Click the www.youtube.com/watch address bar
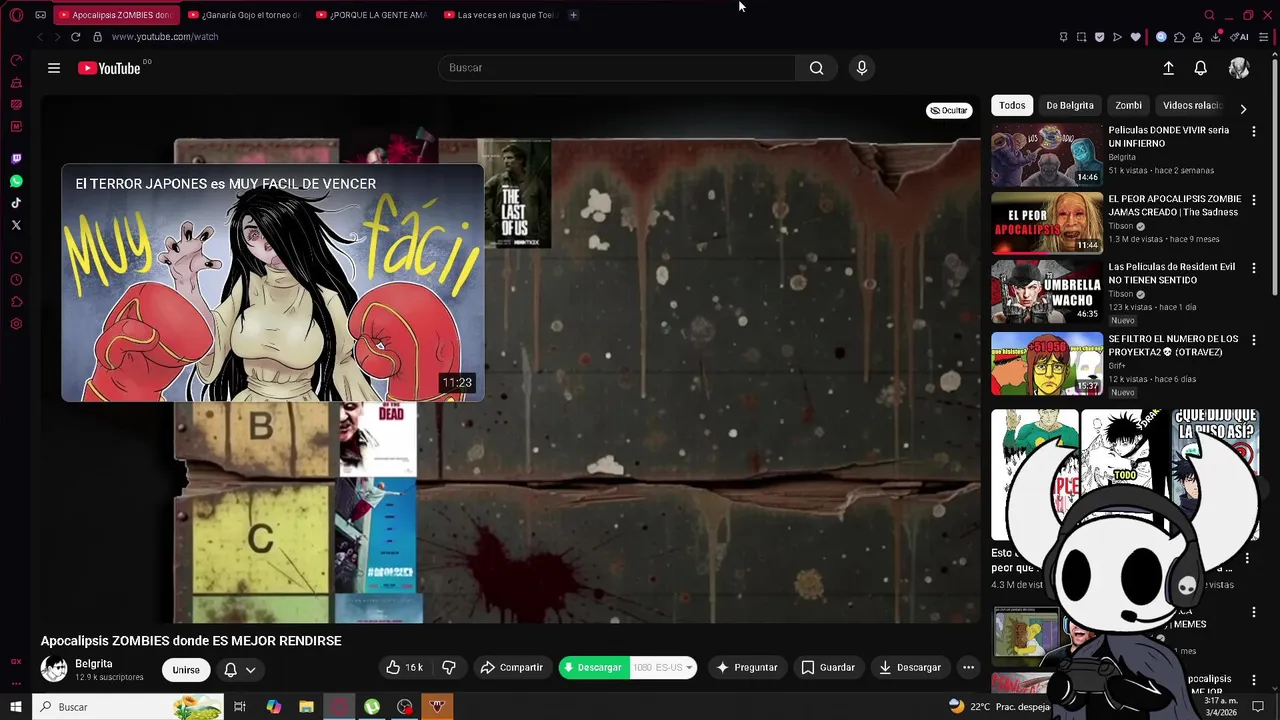Viewport: 1280px width, 720px height. (165, 37)
